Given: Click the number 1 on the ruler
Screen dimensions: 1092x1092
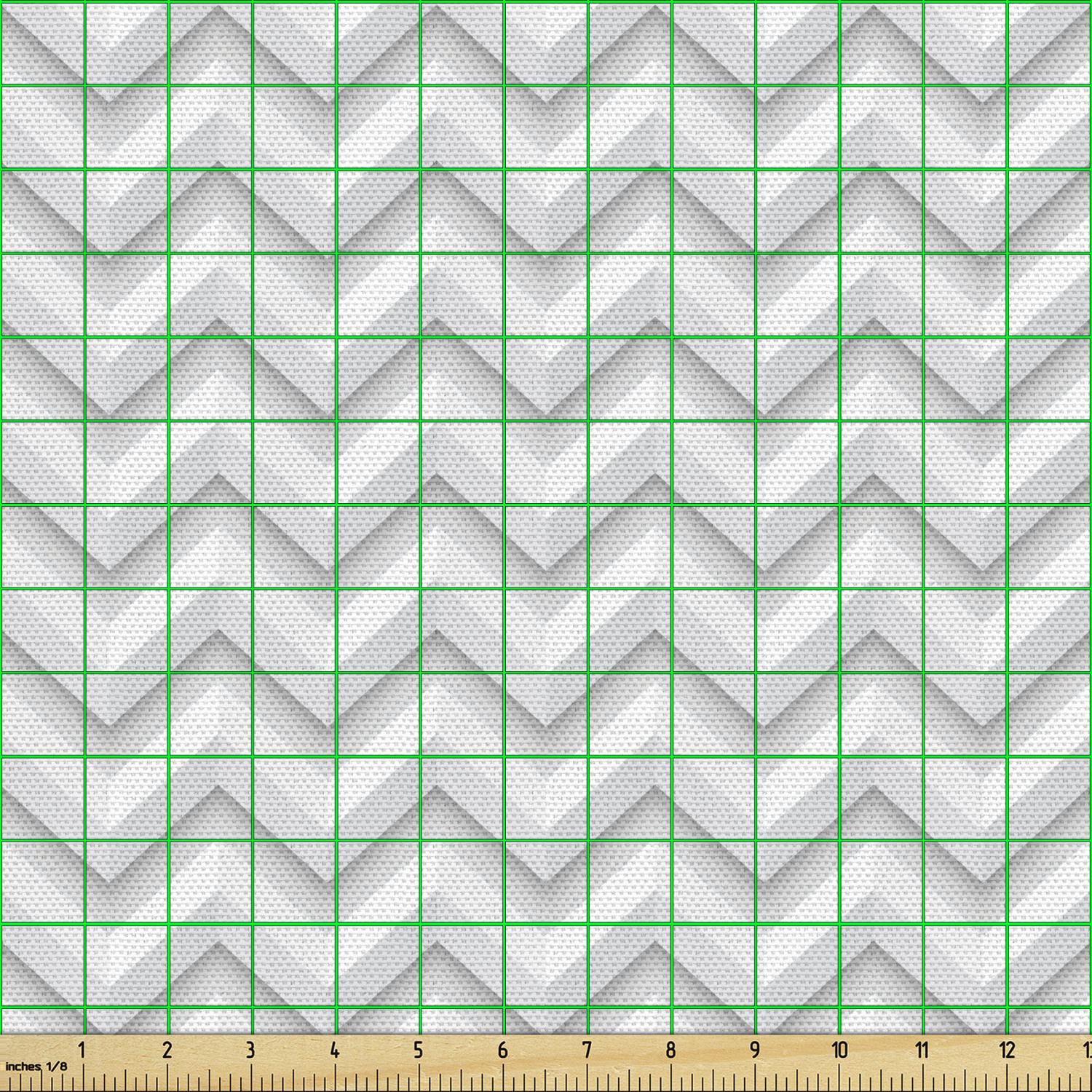Looking at the screenshot, I should pos(82,1050).
